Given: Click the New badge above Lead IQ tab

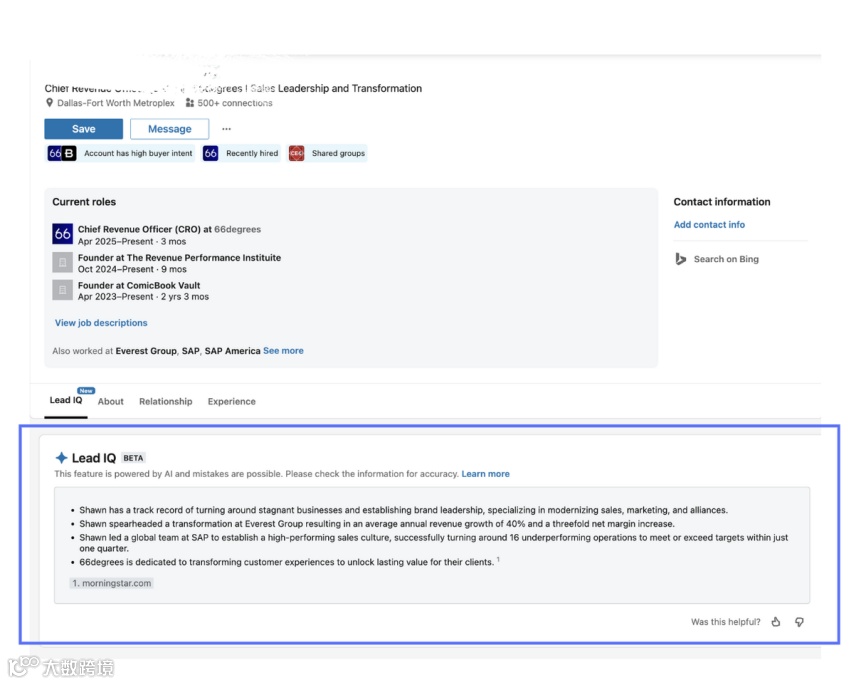Looking at the screenshot, I should pyautogui.click(x=86, y=391).
